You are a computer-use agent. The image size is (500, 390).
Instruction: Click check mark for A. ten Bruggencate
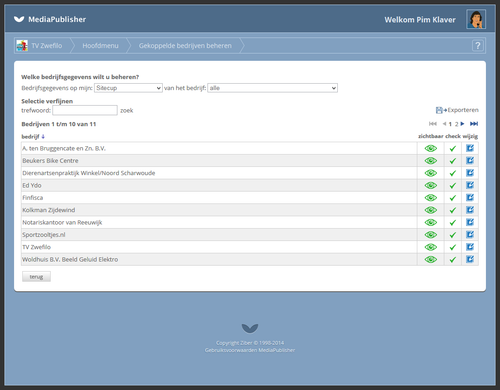click(453, 149)
